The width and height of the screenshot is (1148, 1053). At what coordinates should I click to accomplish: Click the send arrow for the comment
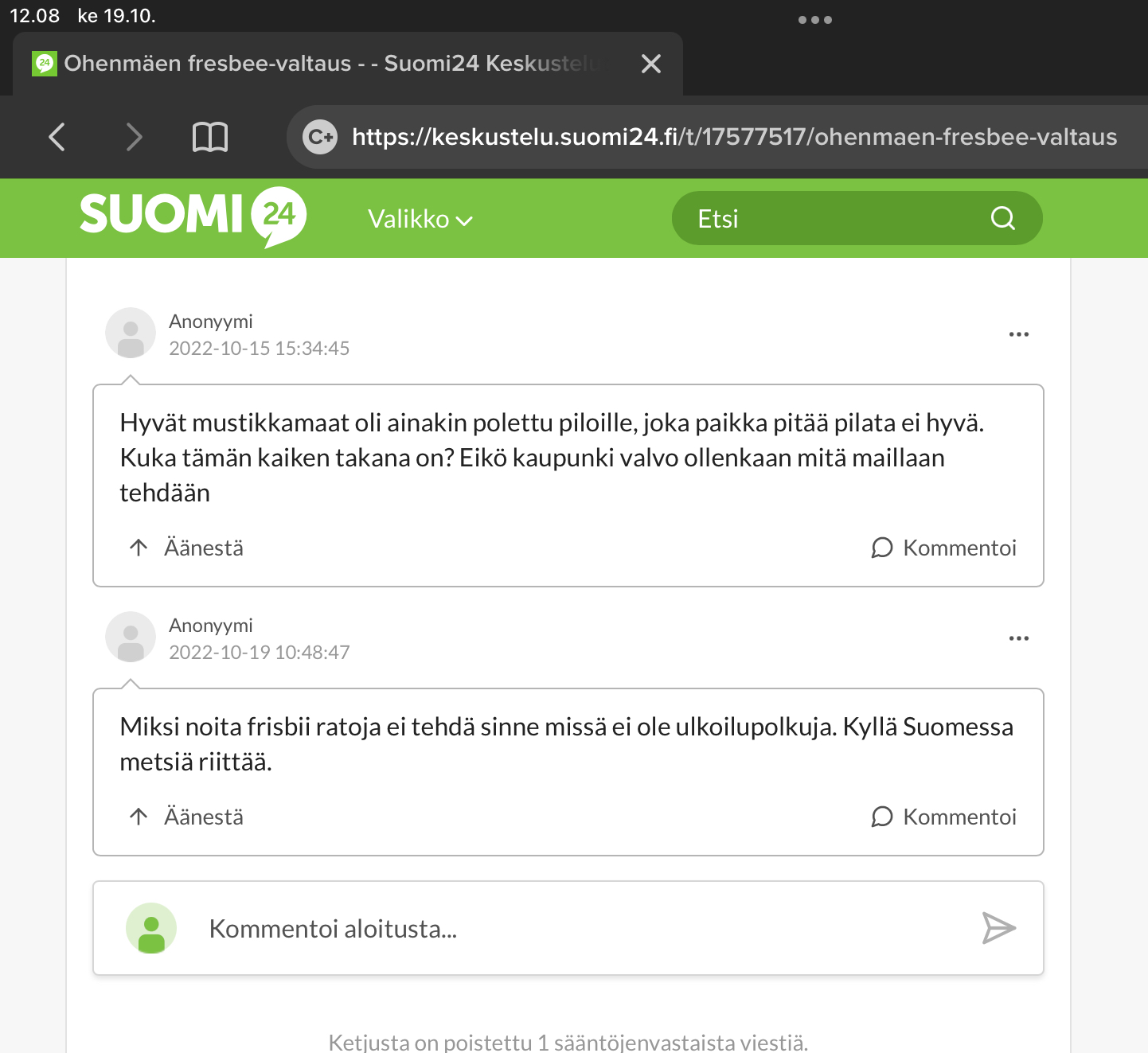point(998,928)
